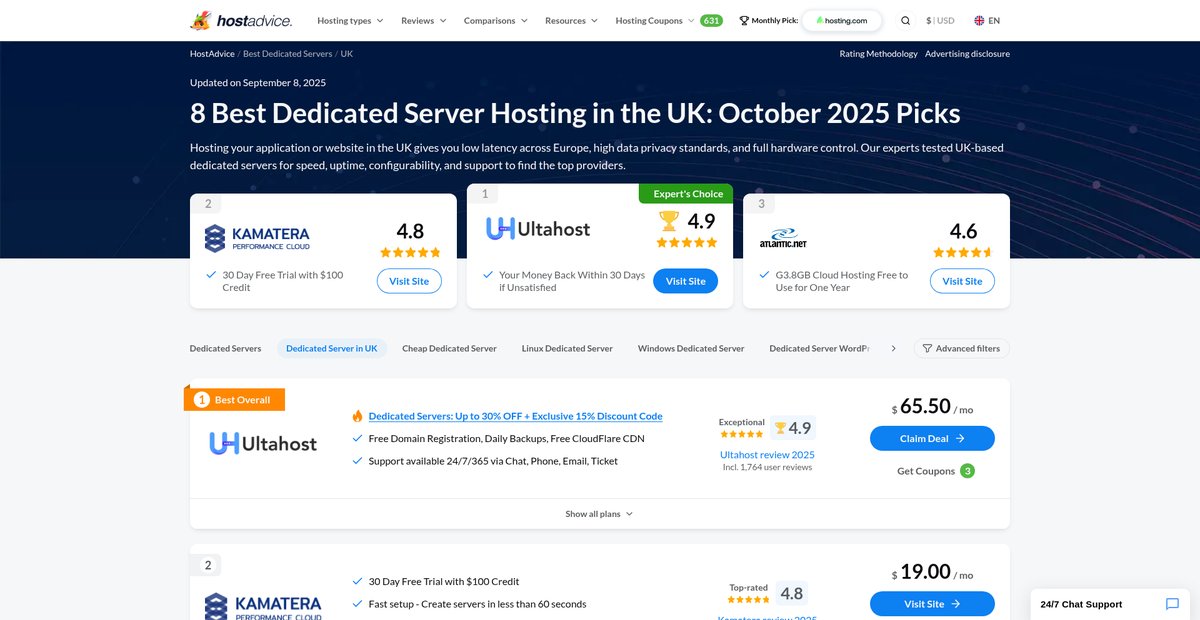
Task: Click the 4.8 rating box in Kamatera listing
Action: (x=792, y=593)
